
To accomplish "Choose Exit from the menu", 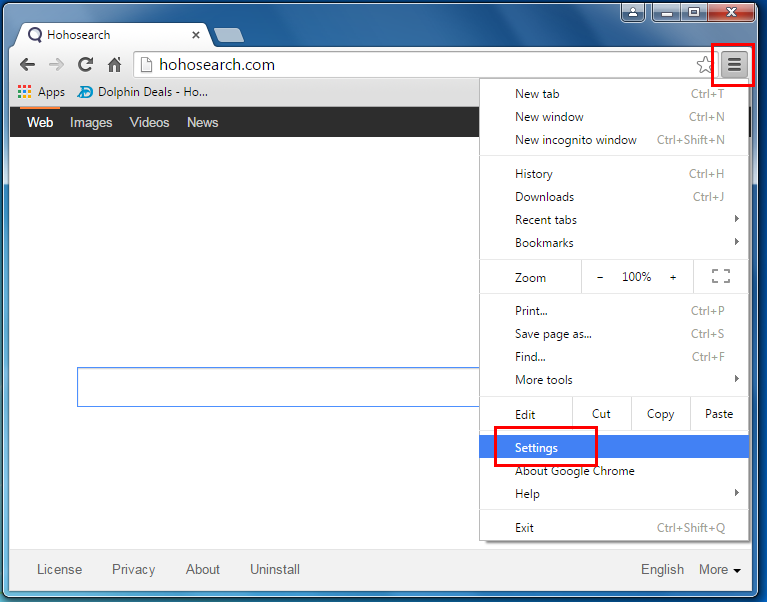I will (x=614, y=528).
